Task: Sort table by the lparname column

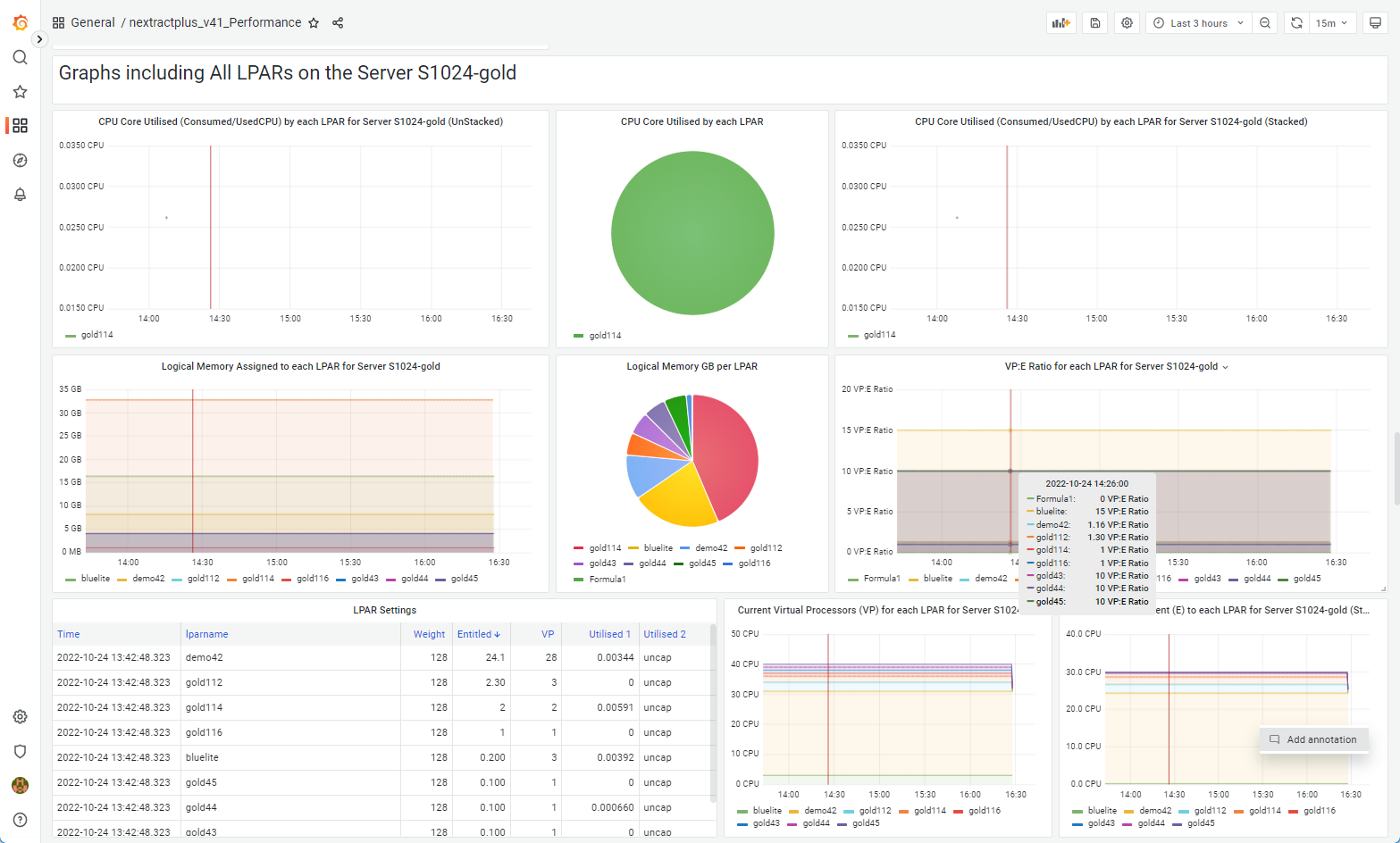Action: click(206, 634)
